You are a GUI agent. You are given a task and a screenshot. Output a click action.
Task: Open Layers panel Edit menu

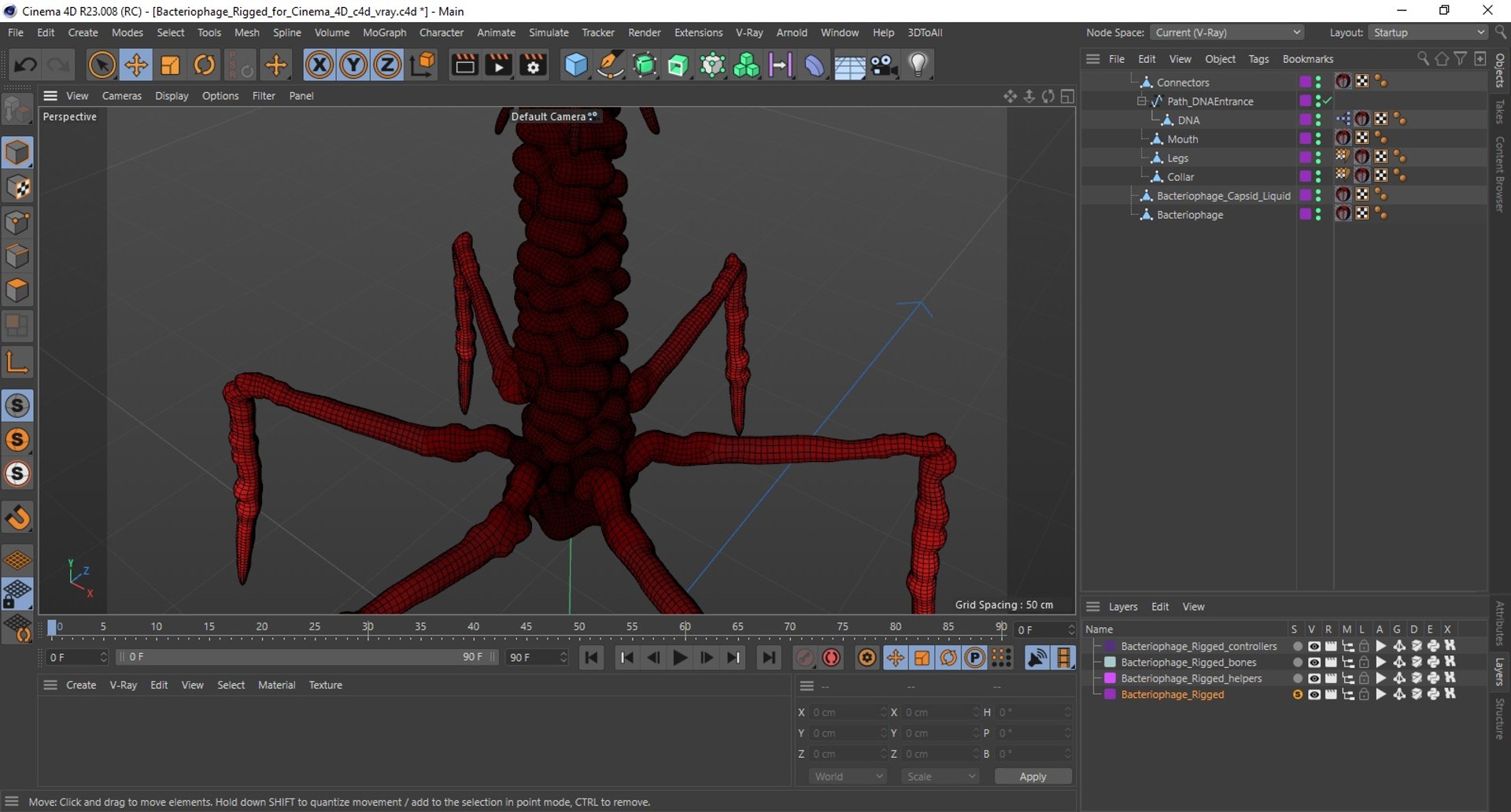(x=1160, y=607)
